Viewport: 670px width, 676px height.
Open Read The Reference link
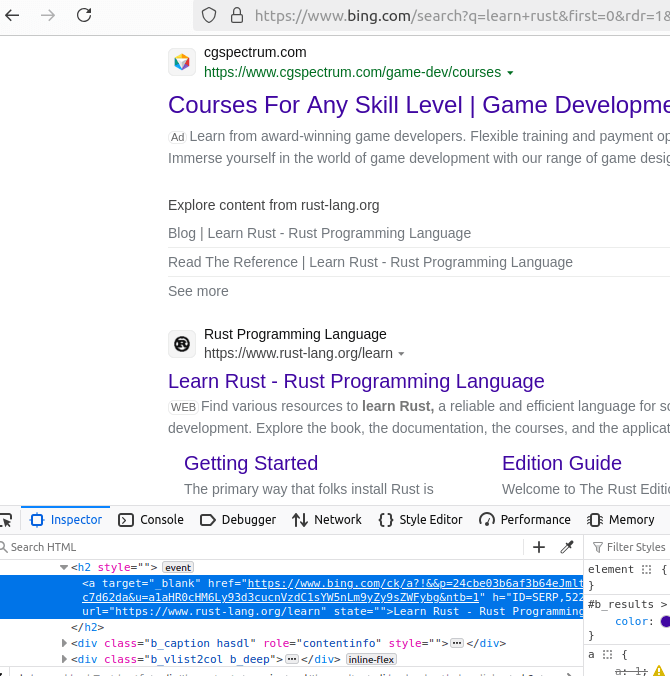pos(370,262)
